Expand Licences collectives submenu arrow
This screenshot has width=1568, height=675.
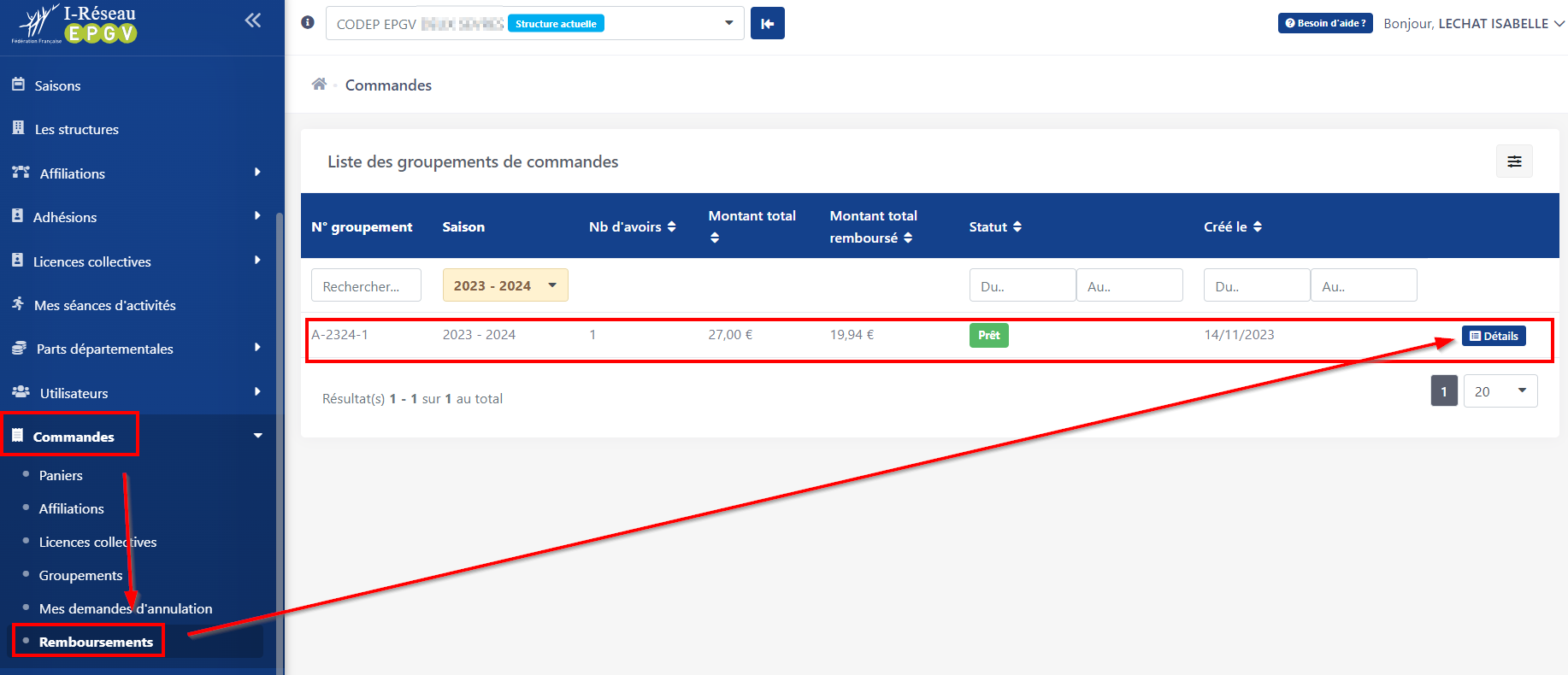point(257,261)
